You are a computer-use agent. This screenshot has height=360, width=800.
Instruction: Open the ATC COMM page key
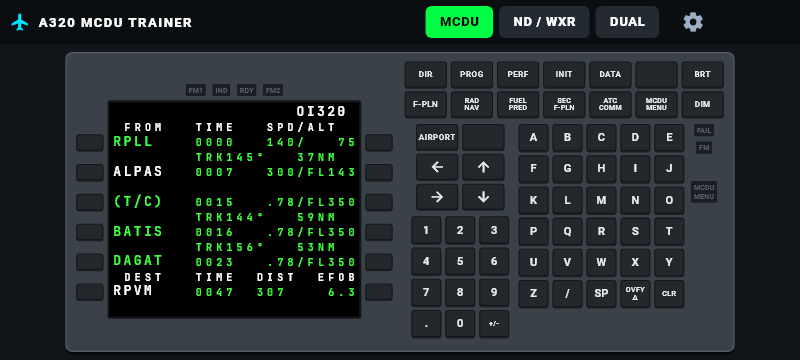[x=610, y=105]
